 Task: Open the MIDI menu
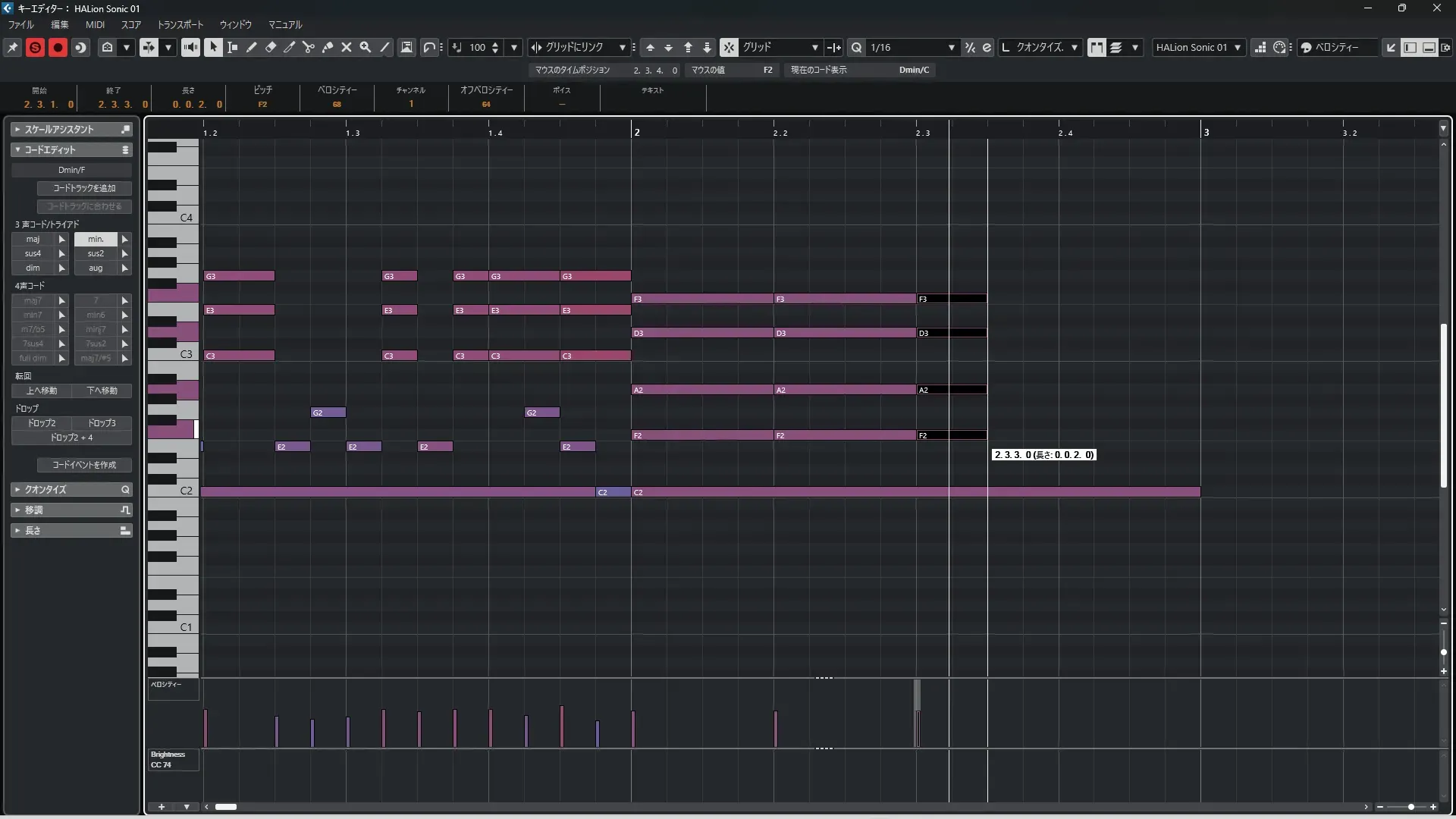(x=95, y=24)
